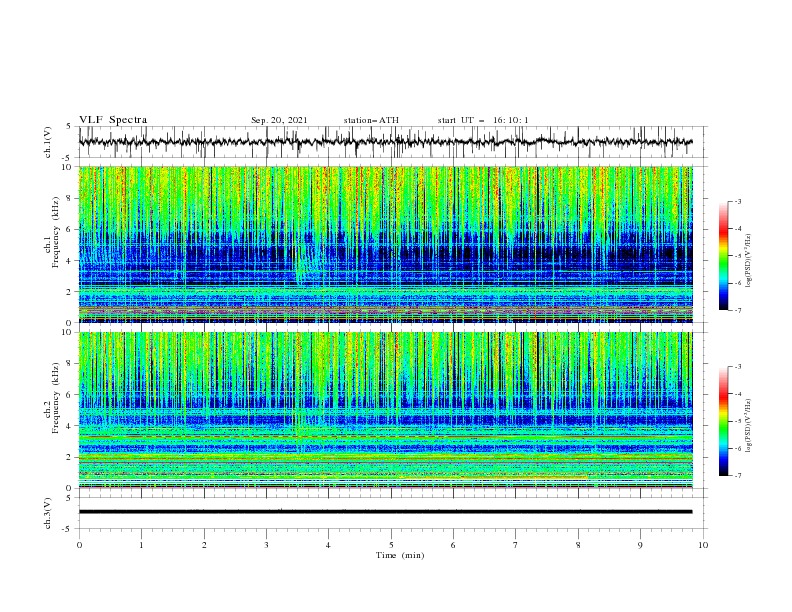This screenshot has height=612, width=792.
Task: Click the time axis tick label '0'
Action: (x=79, y=545)
